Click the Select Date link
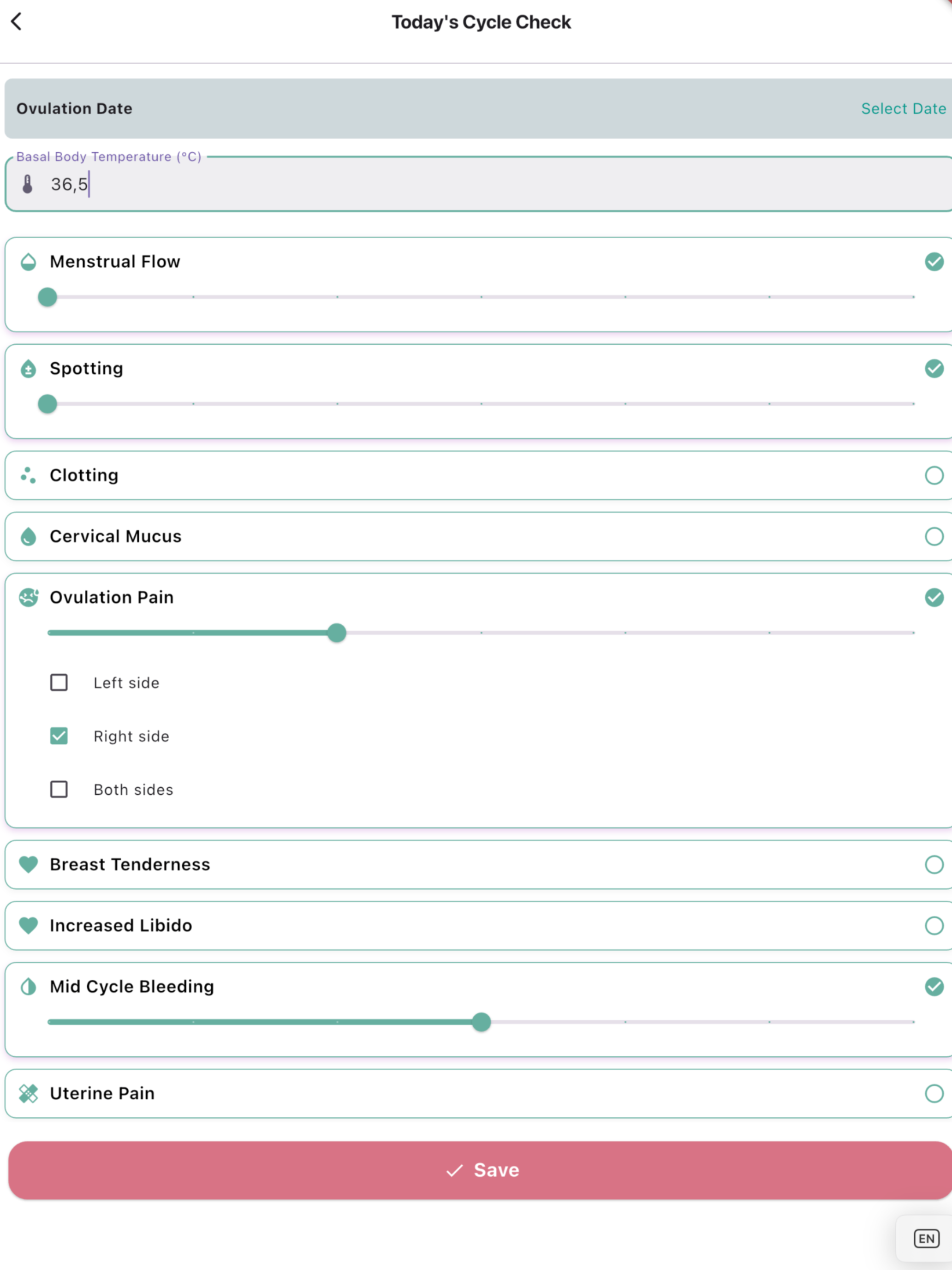 coord(903,108)
